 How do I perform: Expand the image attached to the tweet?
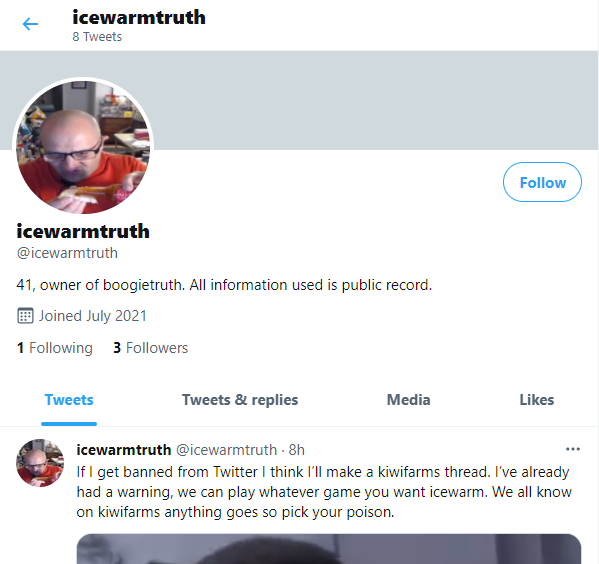tap(329, 549)
